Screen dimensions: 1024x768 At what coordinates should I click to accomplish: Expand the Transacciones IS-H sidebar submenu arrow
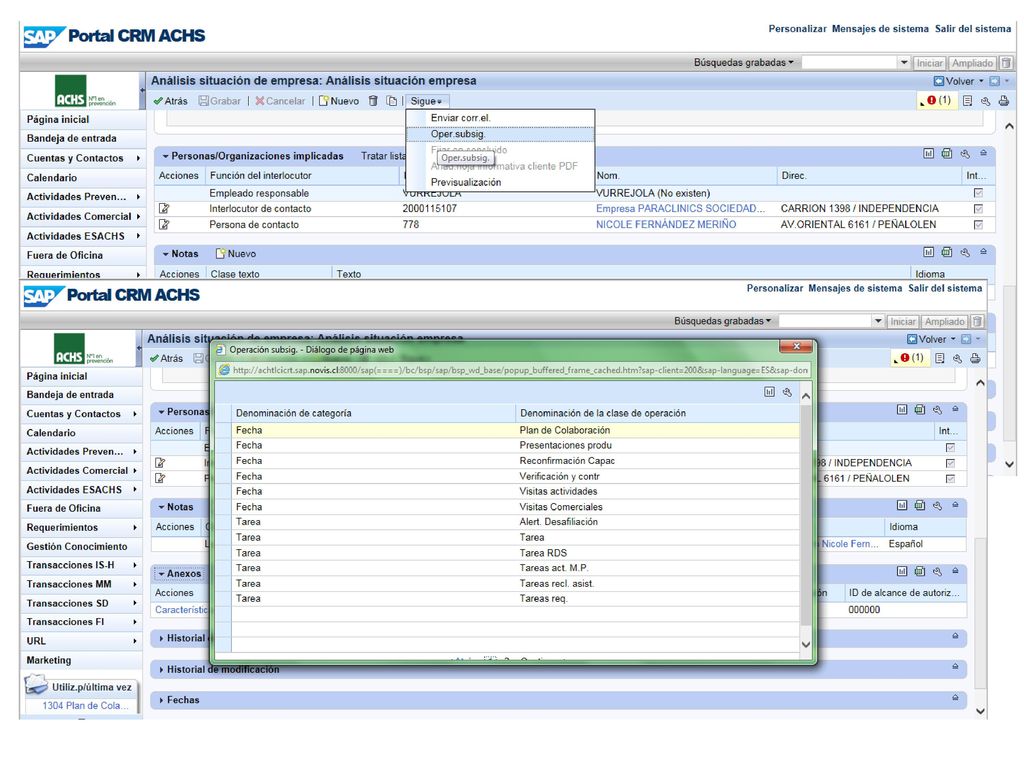pyautogui.click(x=135, y=565)
